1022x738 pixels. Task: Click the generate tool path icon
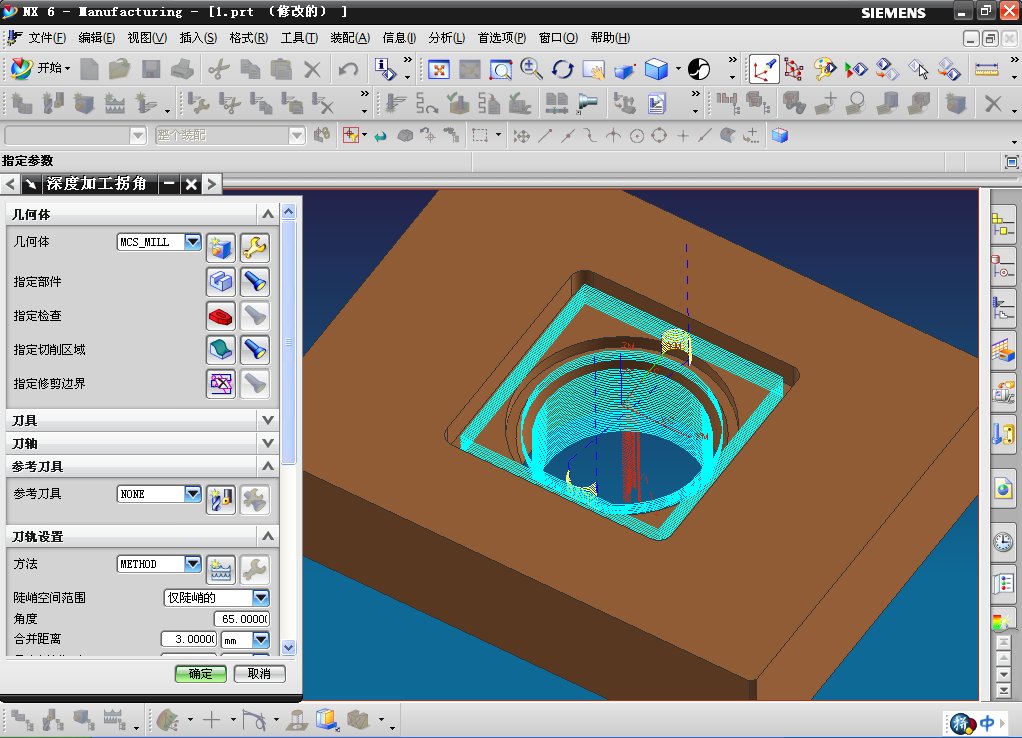point(395,103)
